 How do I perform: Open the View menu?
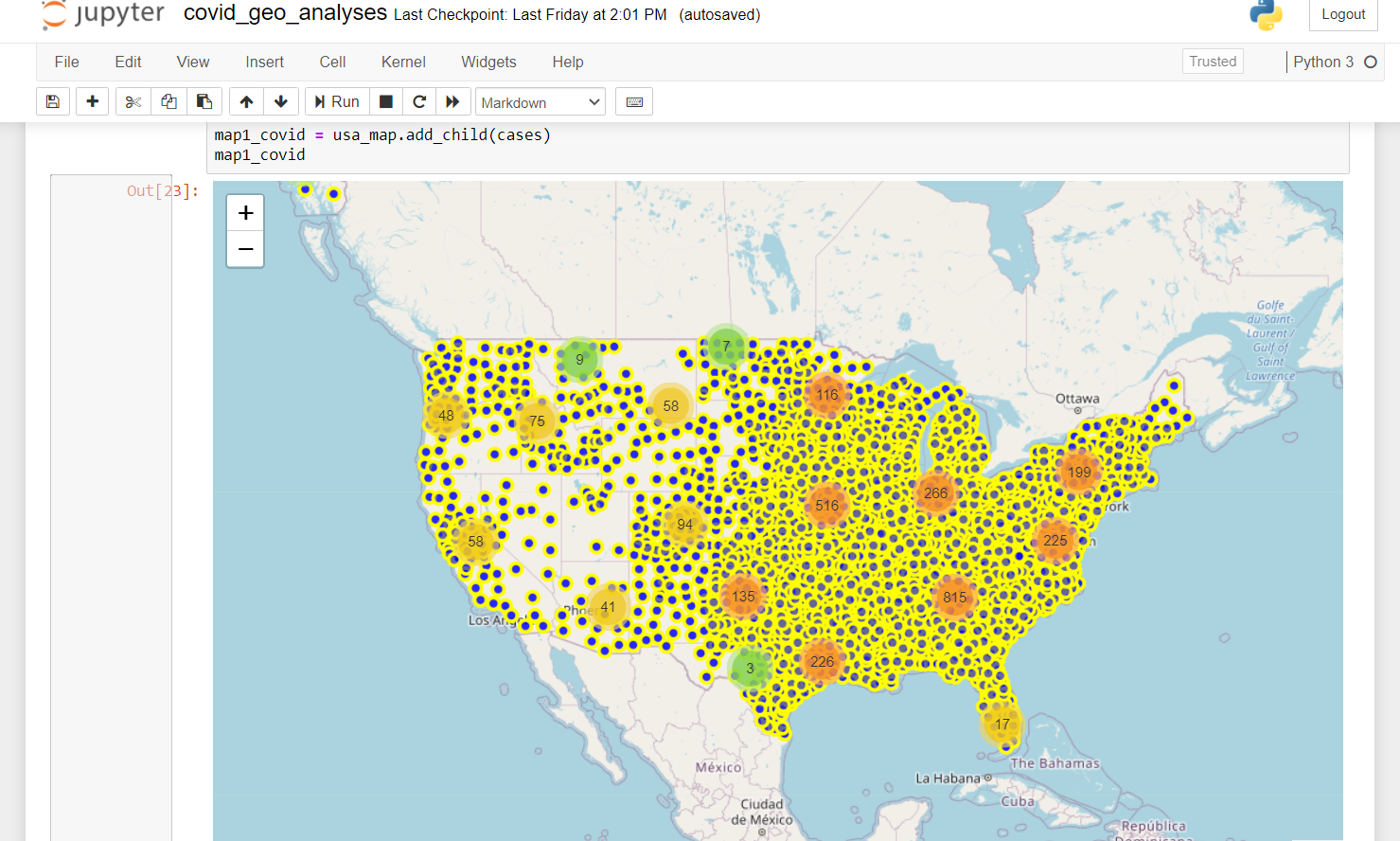(193, 62)
